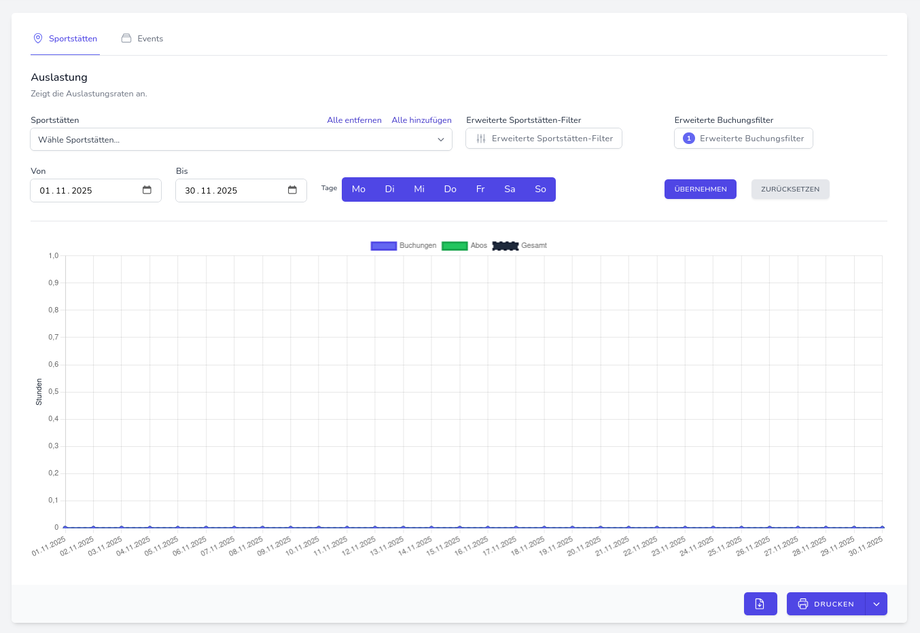This screenshot has width=920, height=633.
Task: Click the Alle entfernen link
Action: (x=354, y=120)
